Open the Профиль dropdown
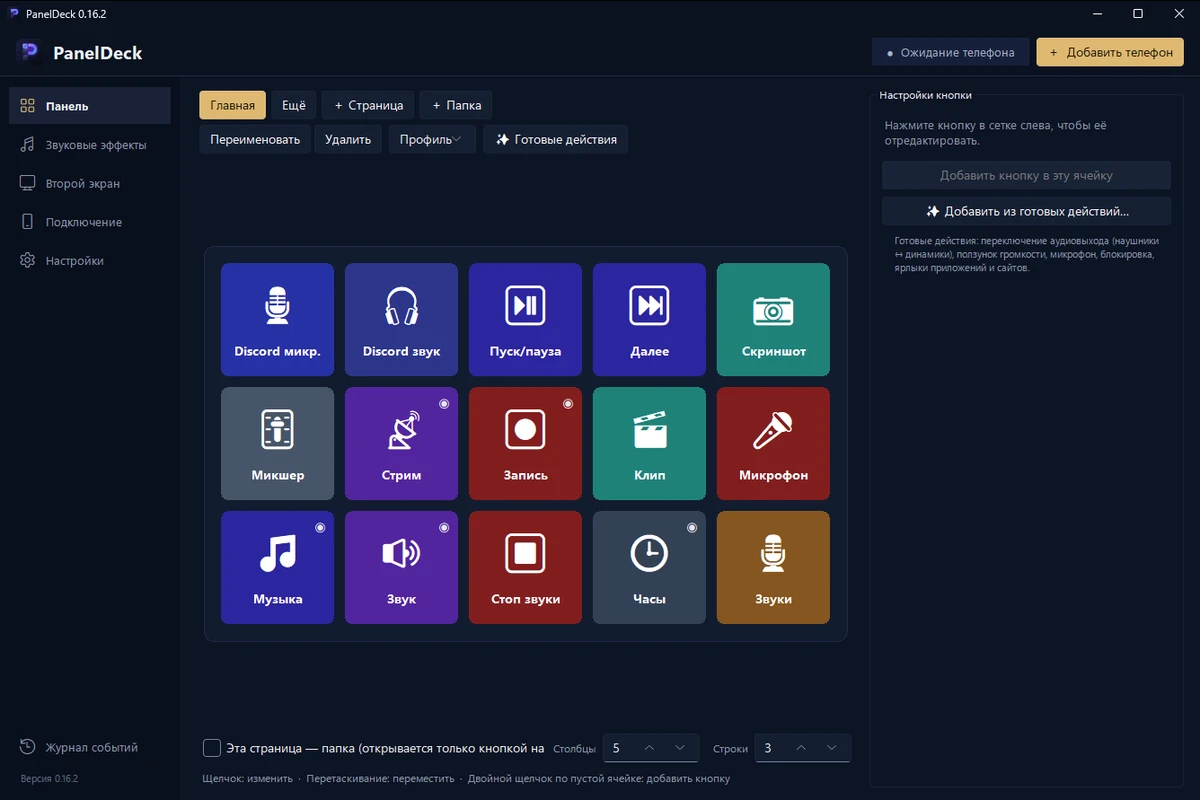 431,140
